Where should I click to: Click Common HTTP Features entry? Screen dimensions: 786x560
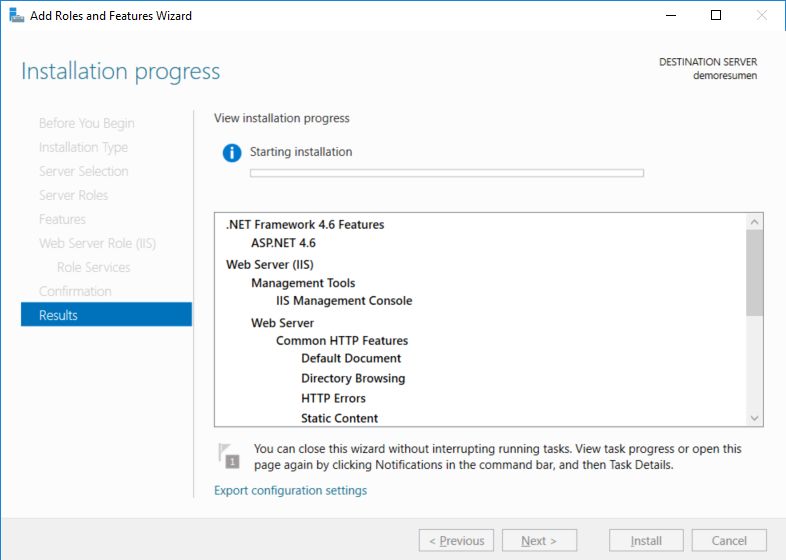click(342, 341)
